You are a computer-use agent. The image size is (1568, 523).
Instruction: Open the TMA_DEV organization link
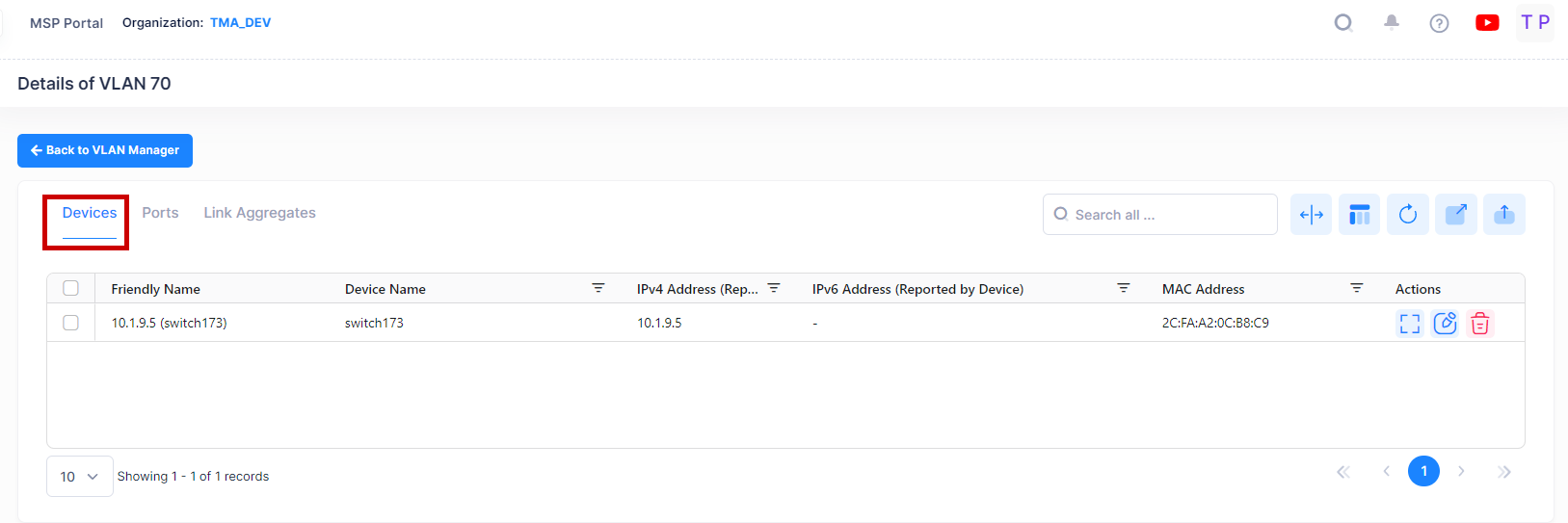point(240,22)
